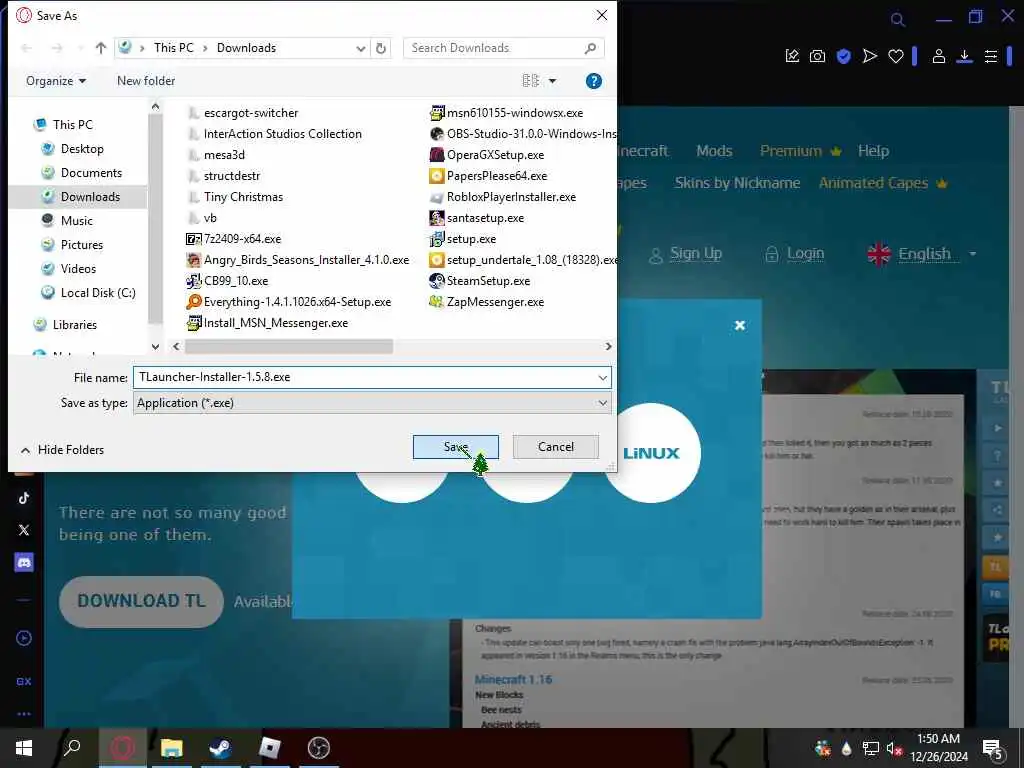
Task: Refresh the Downloads folder listing
Action: click(x=381, y=48)
